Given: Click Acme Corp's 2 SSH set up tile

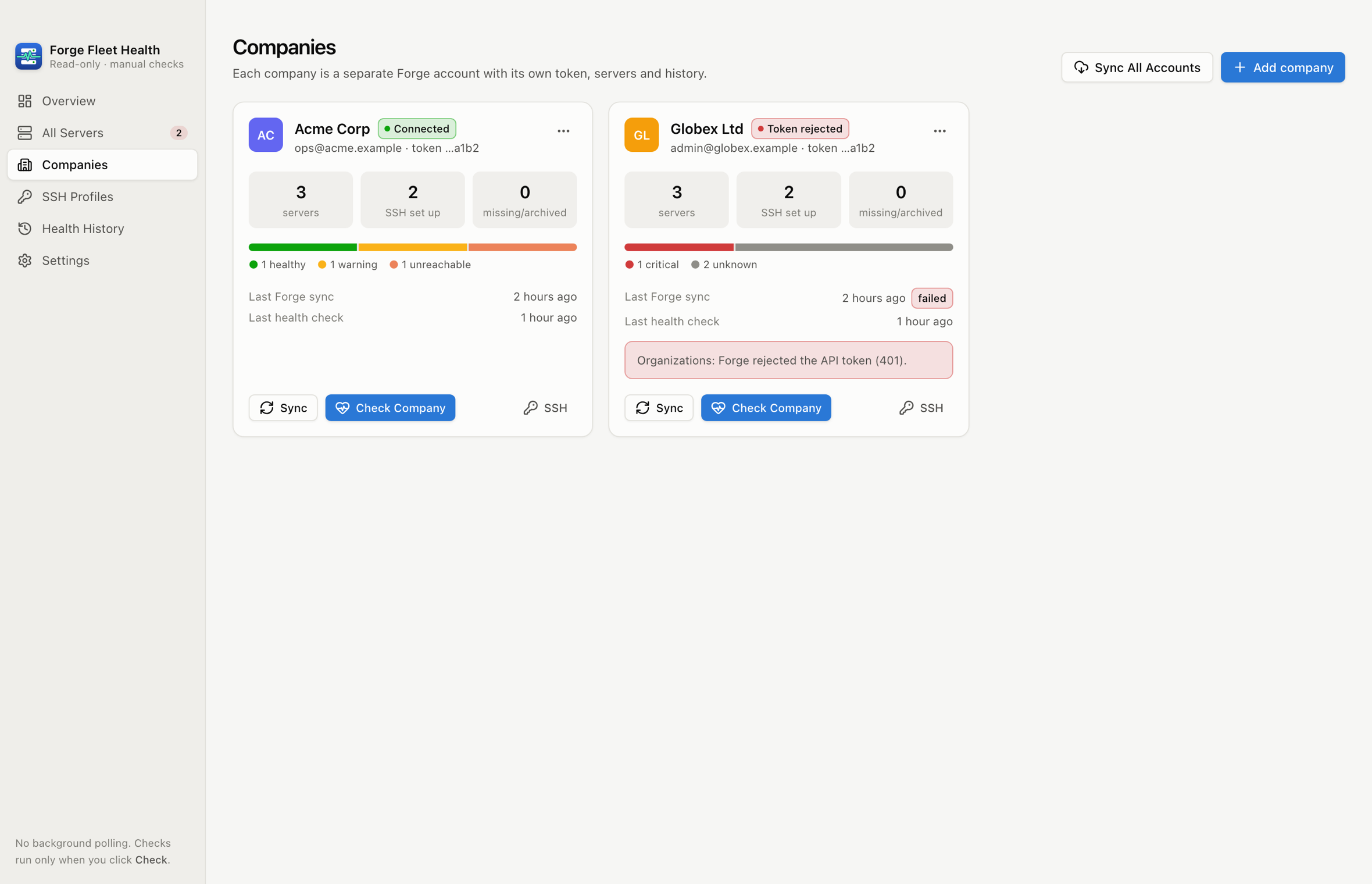Looking at the screenshot, I should click(413, 199).
